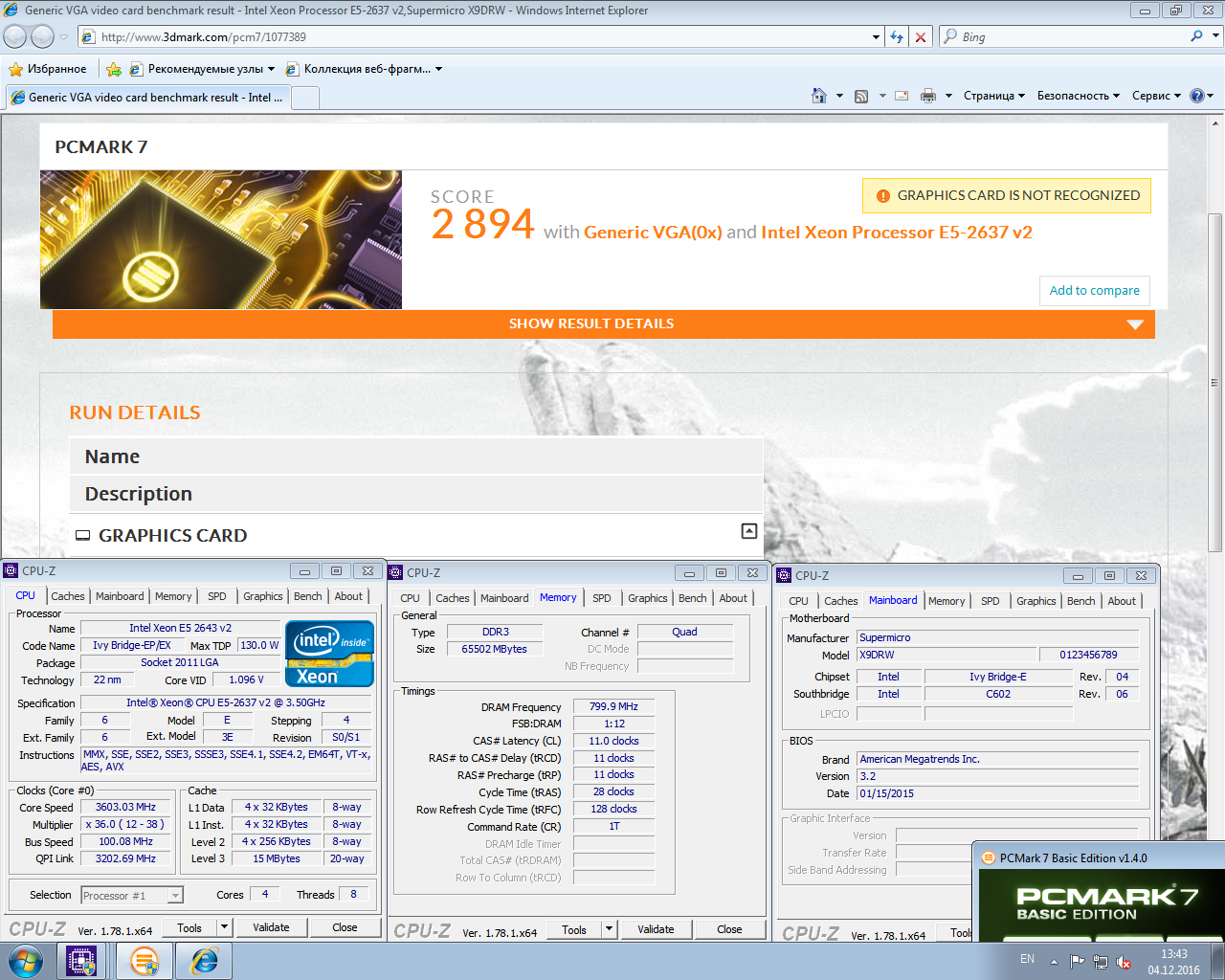Screen dimensions: 1225x980
Task: Switch to Graphics tab in middle CPU-Z window
Action: click(648, 598)
